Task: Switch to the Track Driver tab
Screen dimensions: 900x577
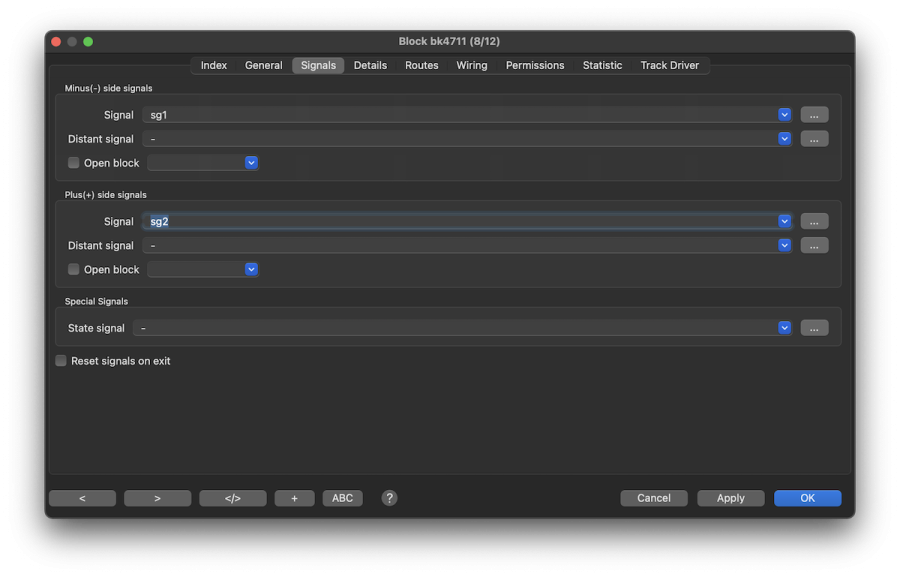Action: 669,65
